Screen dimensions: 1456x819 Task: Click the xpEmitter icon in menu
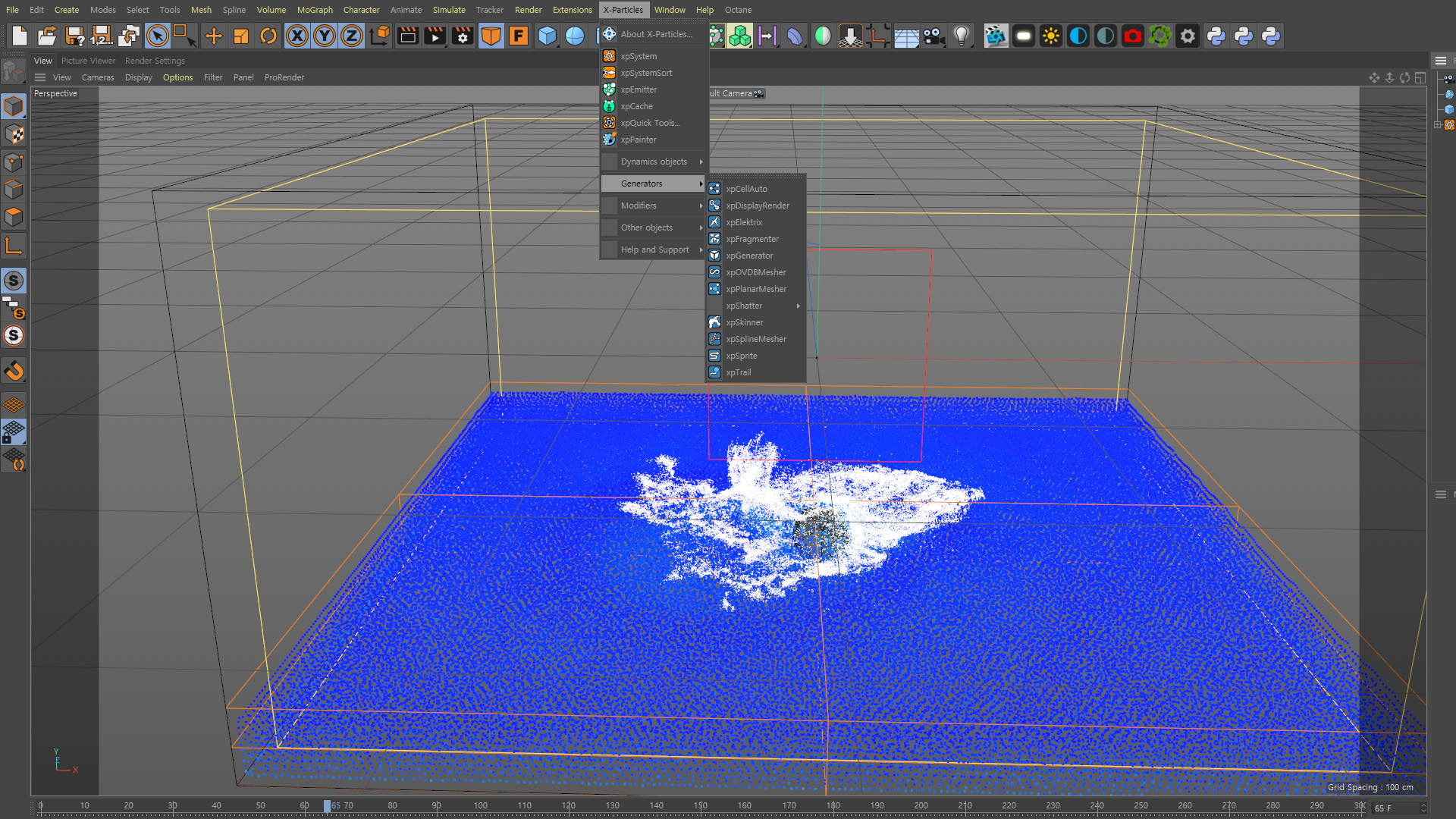[609, 89]
